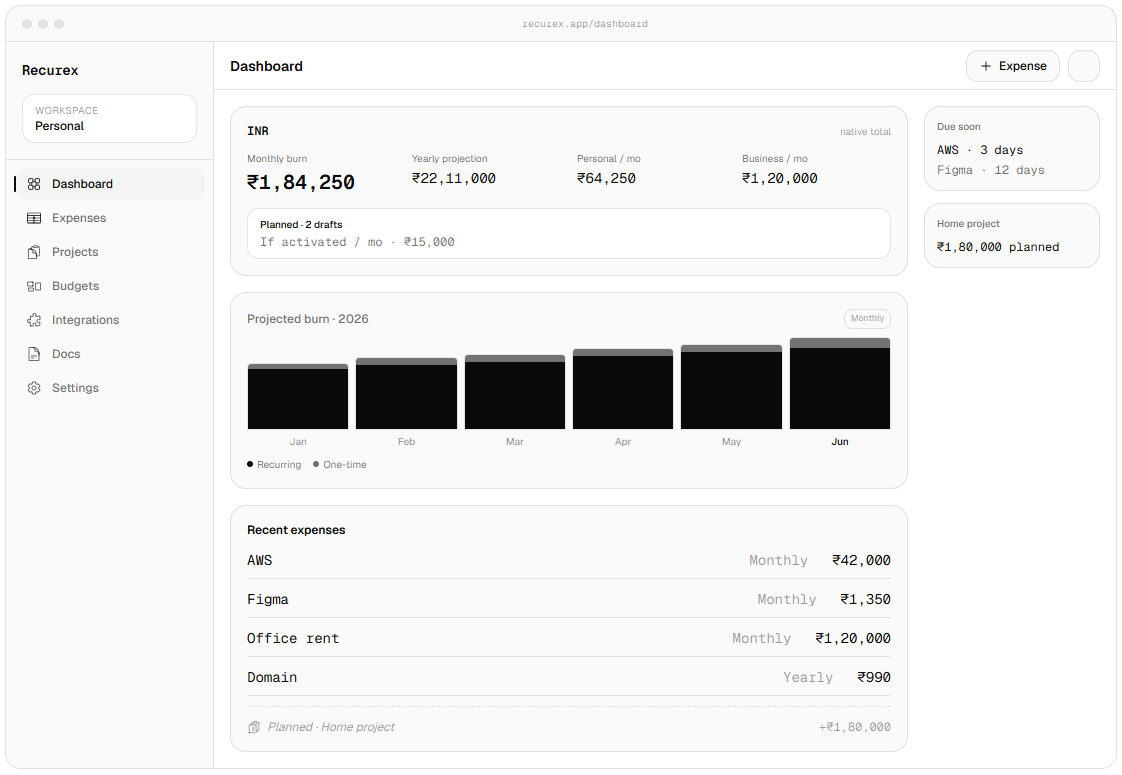The image size is (1122, 775).
Task: Click the ₹64,250 Personal per month value
Action: click(607, 178)
